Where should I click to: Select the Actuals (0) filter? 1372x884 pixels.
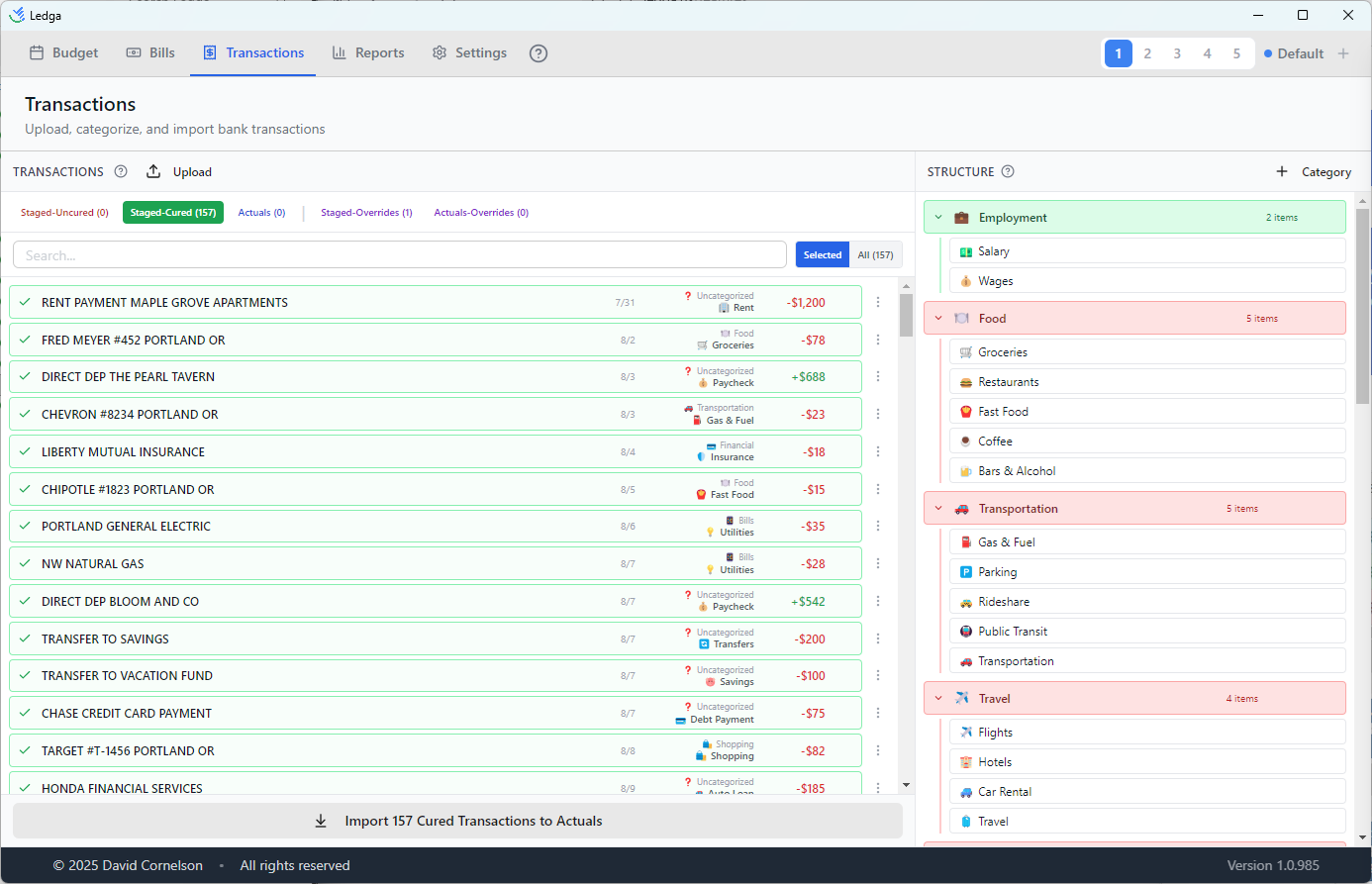pyautogui.click(x=261, y=213)
